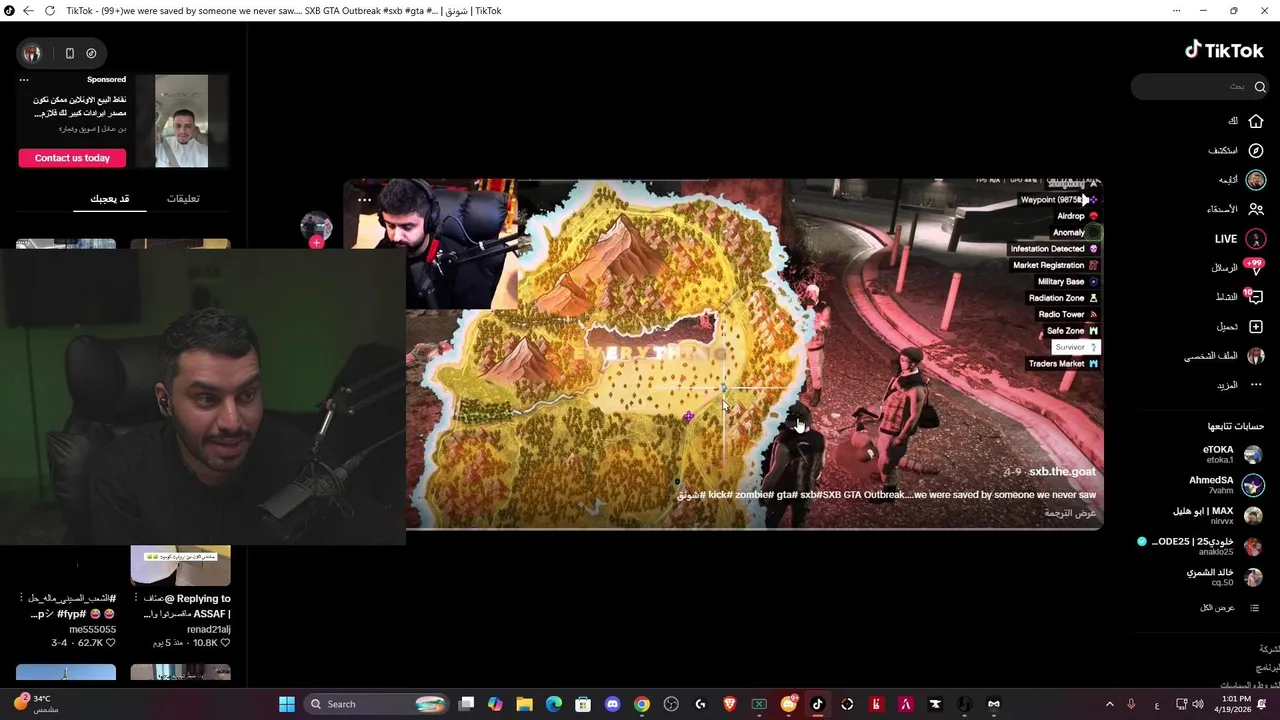This screenshot has height=720, width=1280.
Task: Open TikTok home 'لك' icon
Action: click(1256, 121)
